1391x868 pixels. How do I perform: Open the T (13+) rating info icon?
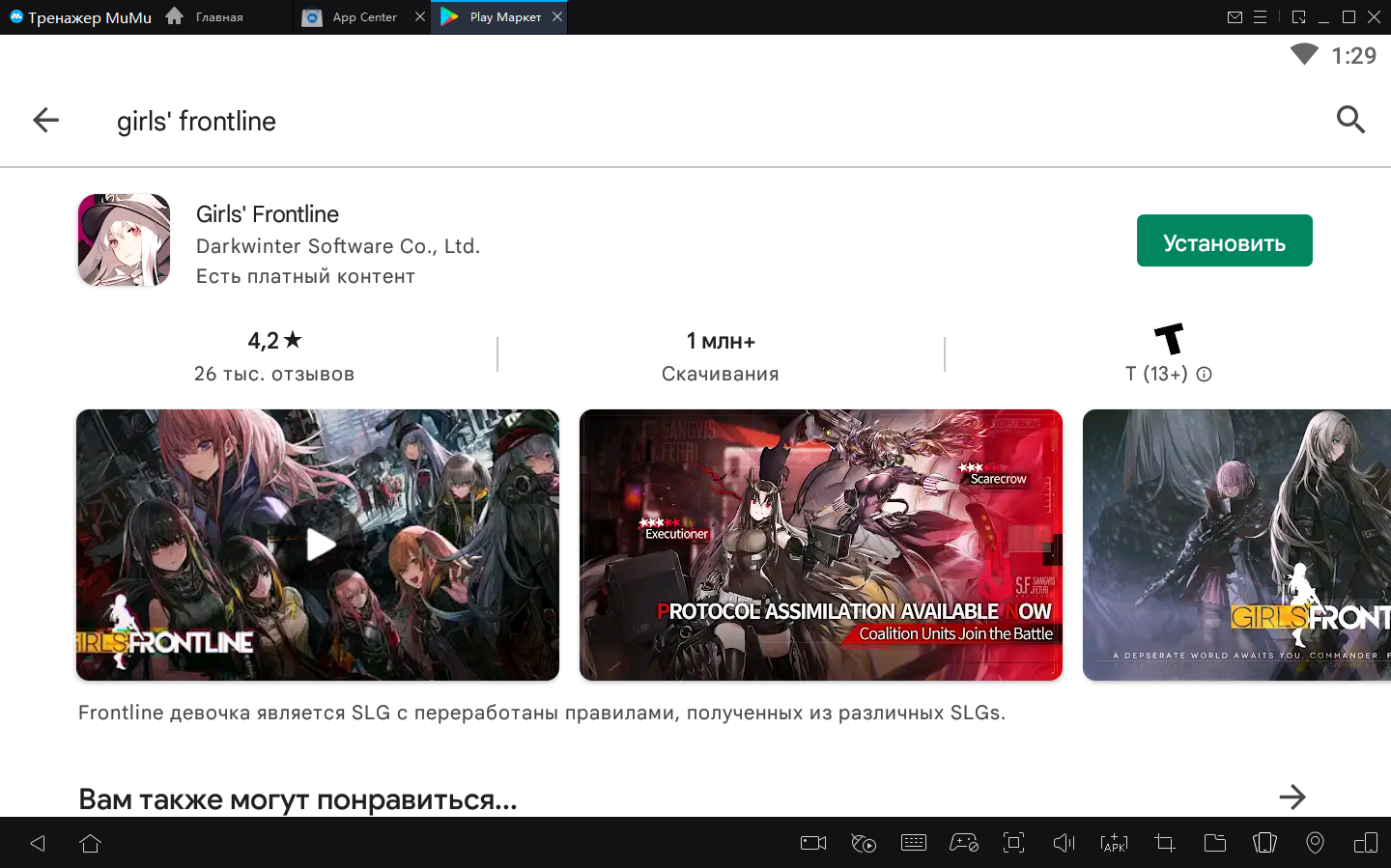pos(1204,375)
